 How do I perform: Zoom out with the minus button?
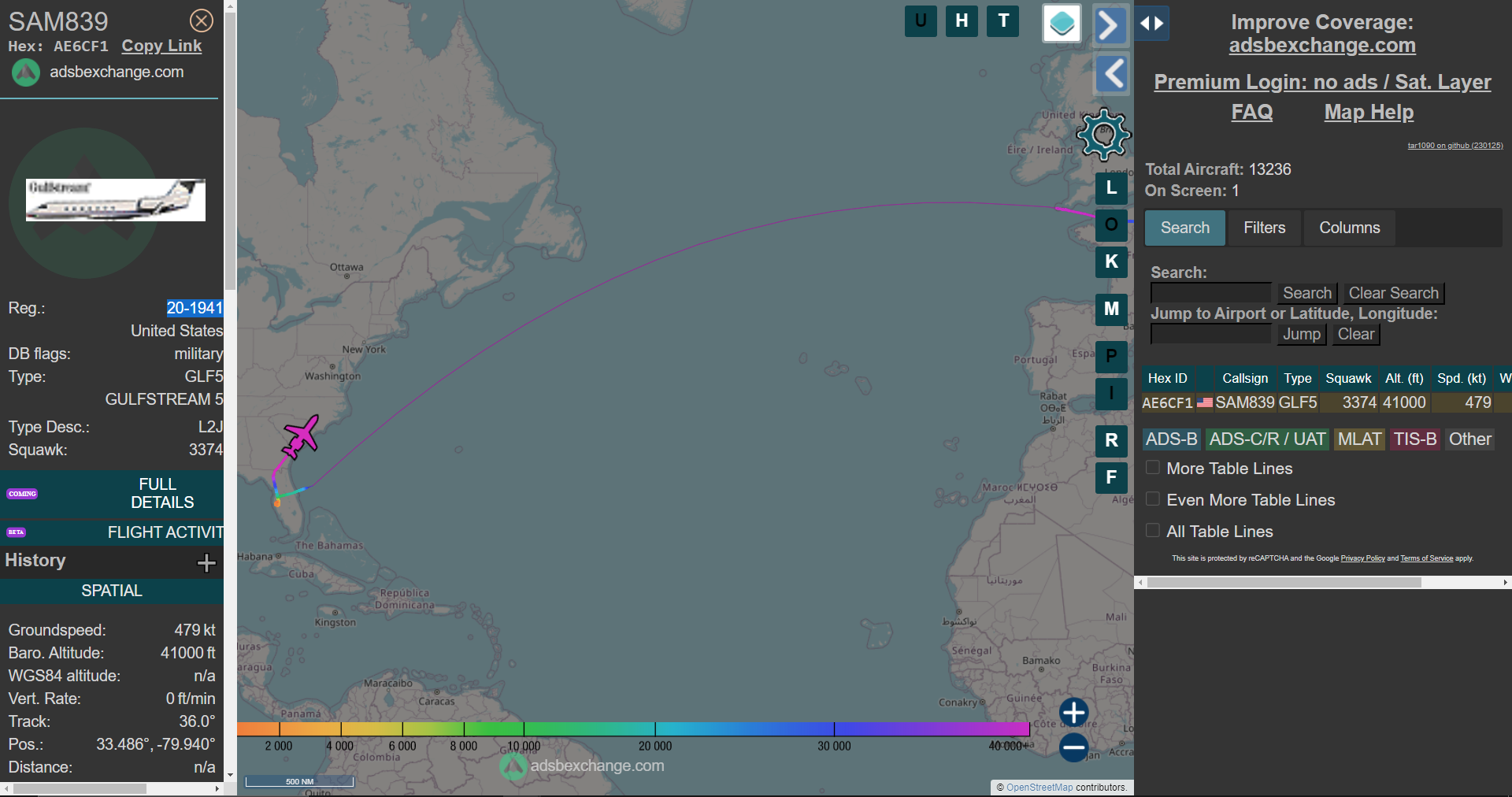click(x=1073, y=747)
